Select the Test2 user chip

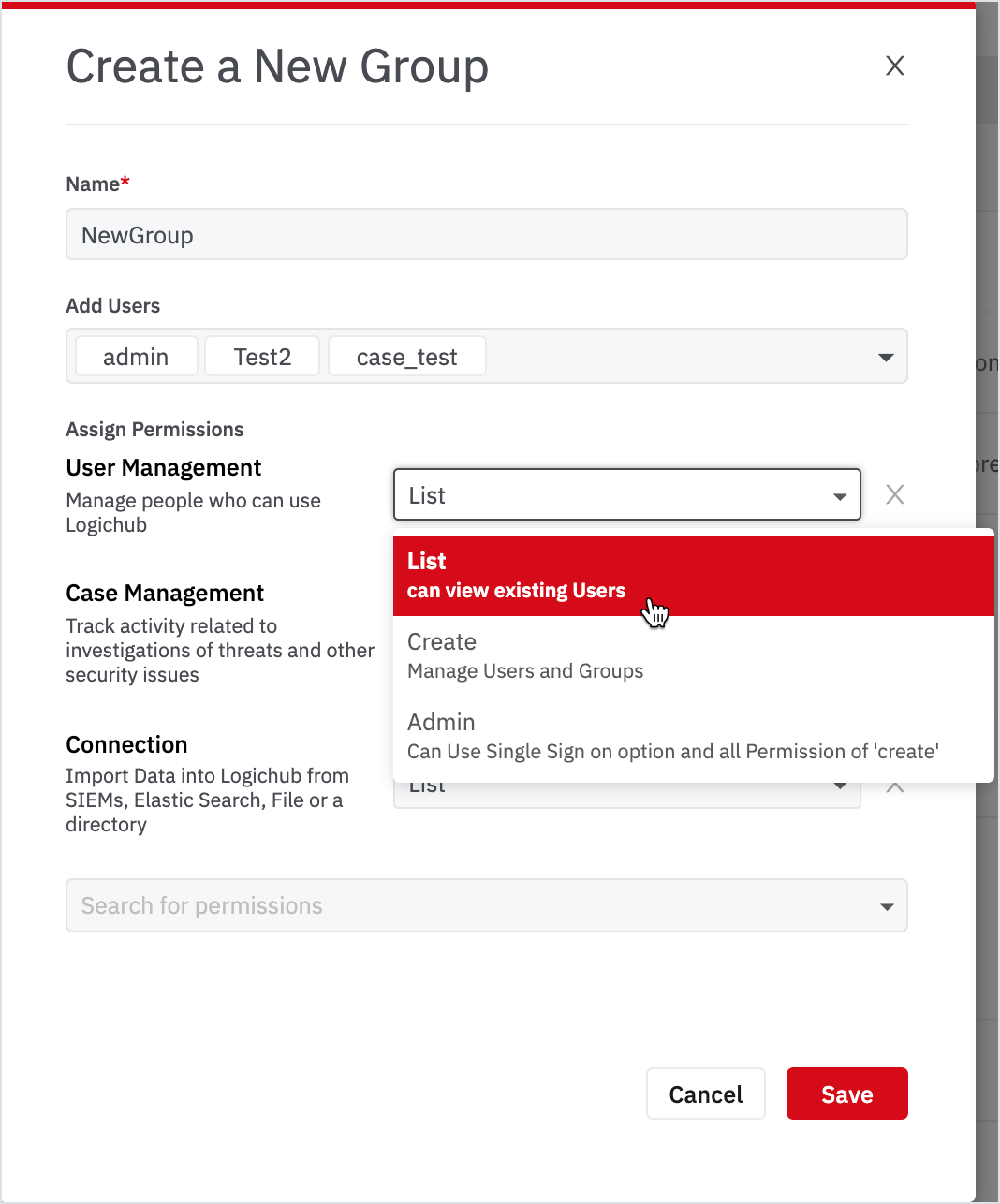pos(262,357)
